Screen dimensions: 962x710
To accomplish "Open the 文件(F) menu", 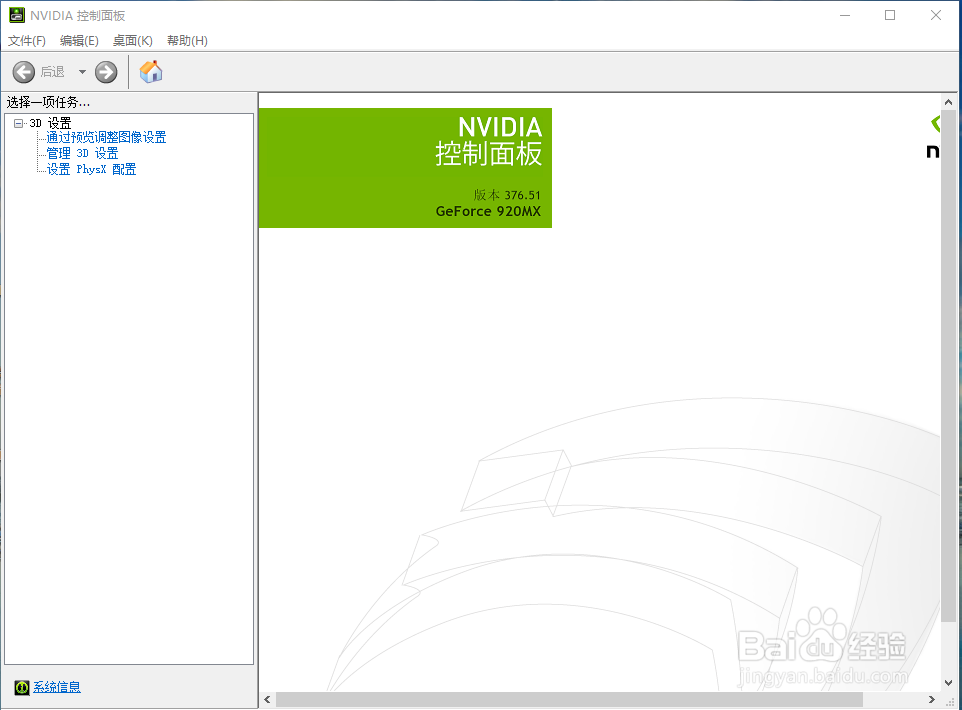I will point(27,41).
